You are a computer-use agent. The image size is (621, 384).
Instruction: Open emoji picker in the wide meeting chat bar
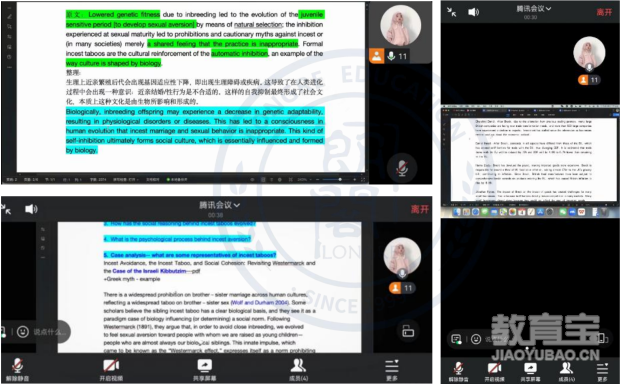[23, 331]
